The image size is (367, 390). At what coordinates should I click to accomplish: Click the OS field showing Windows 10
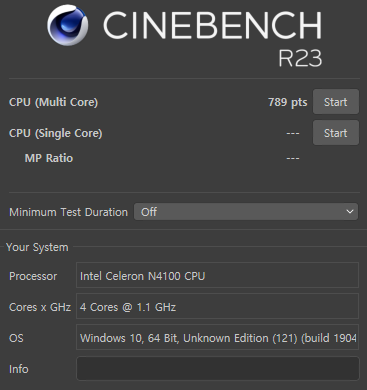[x=217, y=337]
